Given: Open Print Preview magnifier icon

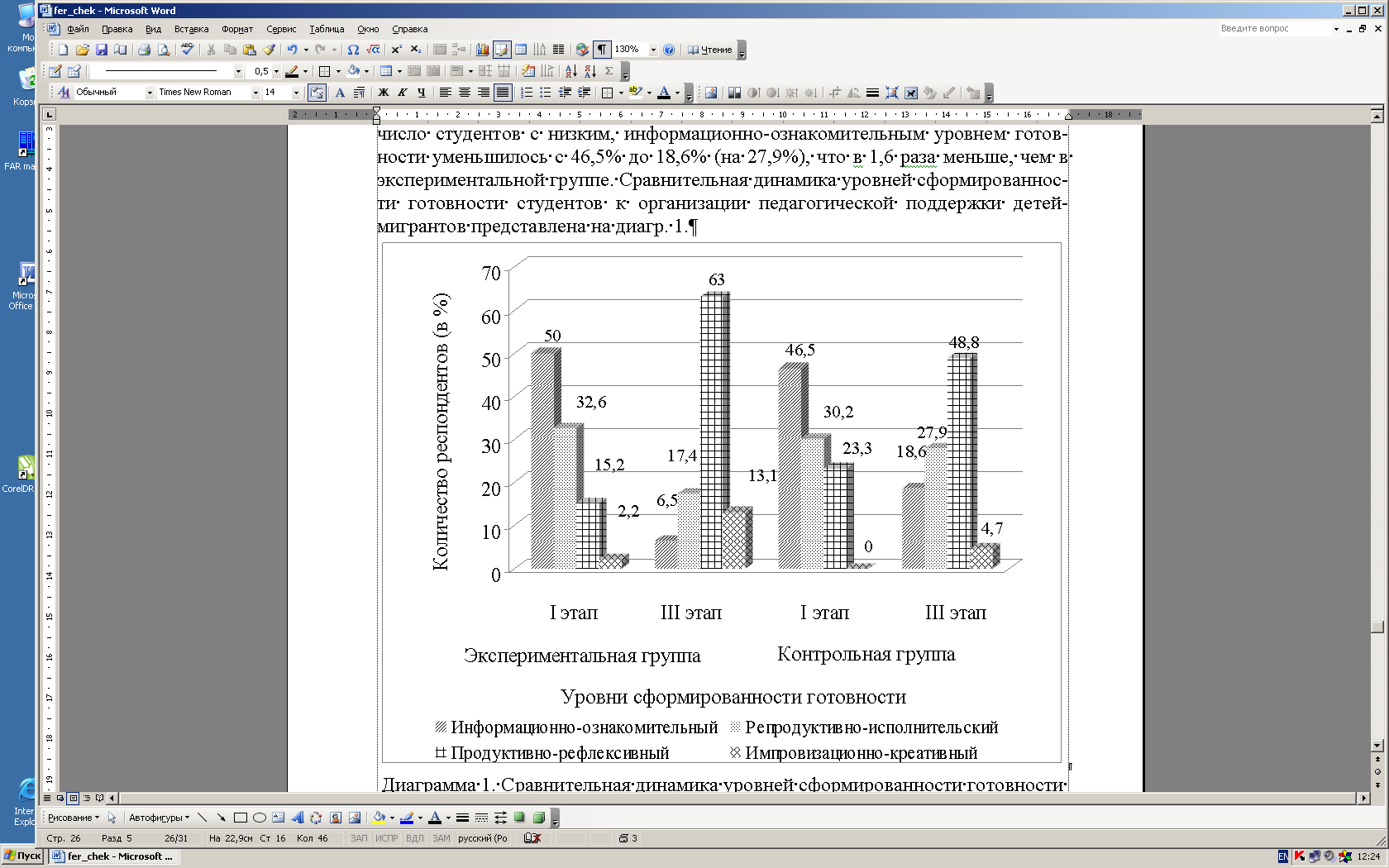Looking at the screenshot, I should click(x=163, y=50).
